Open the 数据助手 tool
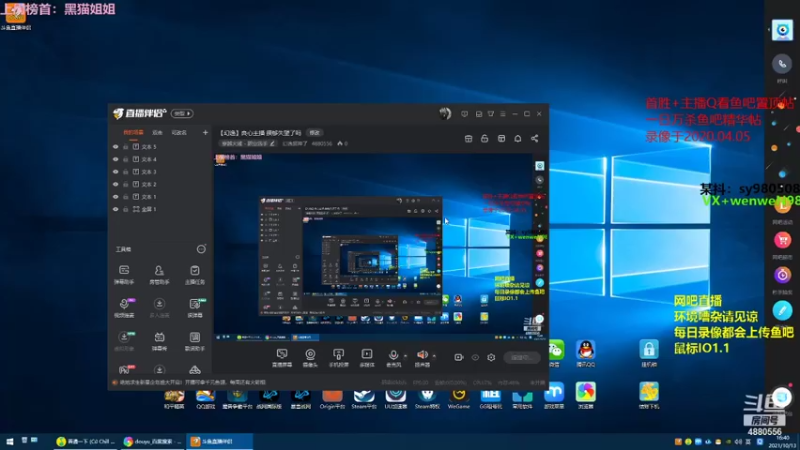This screenshot has width=800, height=450. point(194,341)
